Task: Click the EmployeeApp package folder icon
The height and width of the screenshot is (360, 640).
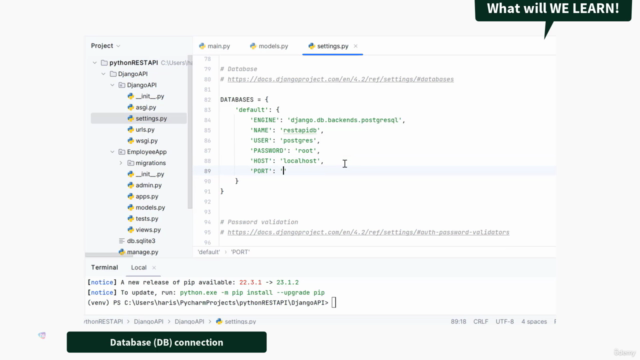Action: pos(122,152)
